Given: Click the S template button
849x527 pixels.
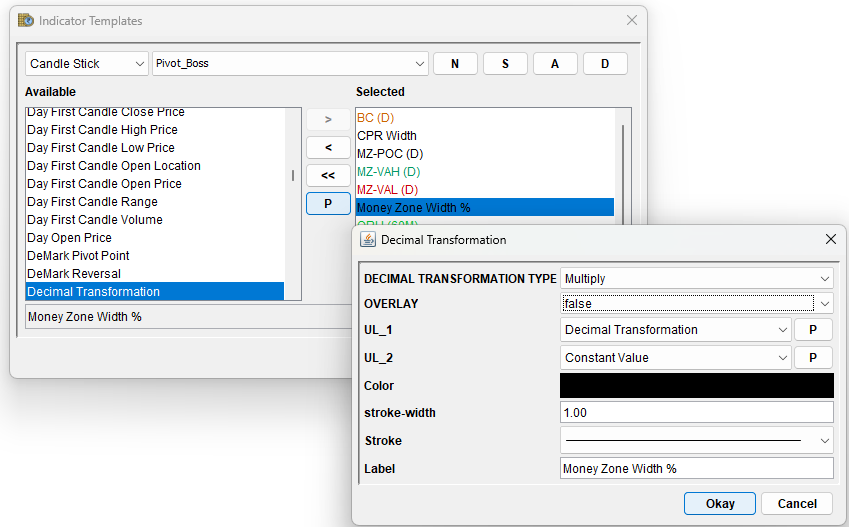Looking at the screenshot, I should pos(505,64).
